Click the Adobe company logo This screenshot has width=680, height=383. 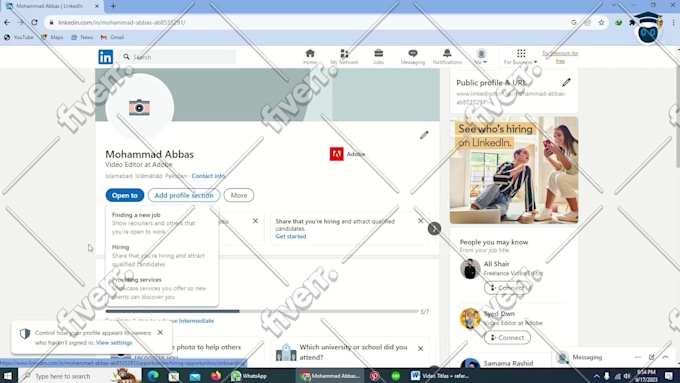pyautogui.click(x=337, y=154)
